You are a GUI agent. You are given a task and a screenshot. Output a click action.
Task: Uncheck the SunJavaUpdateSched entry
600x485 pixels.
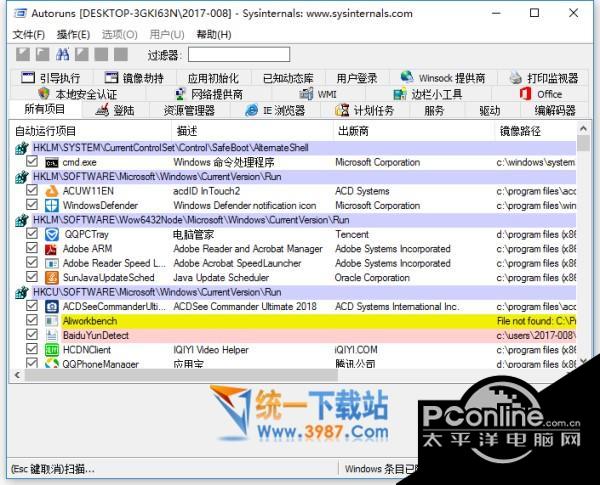(x=32, y=277)
